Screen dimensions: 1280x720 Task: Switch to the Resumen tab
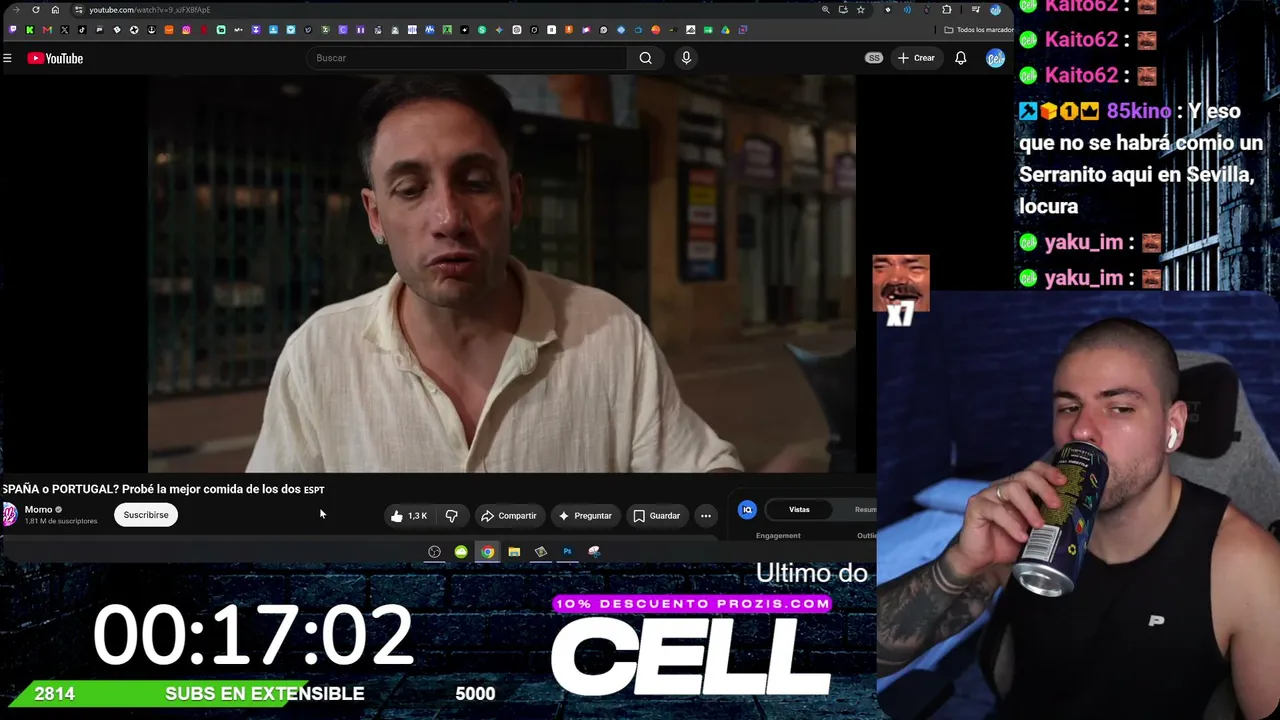click(x=865, y=510)
